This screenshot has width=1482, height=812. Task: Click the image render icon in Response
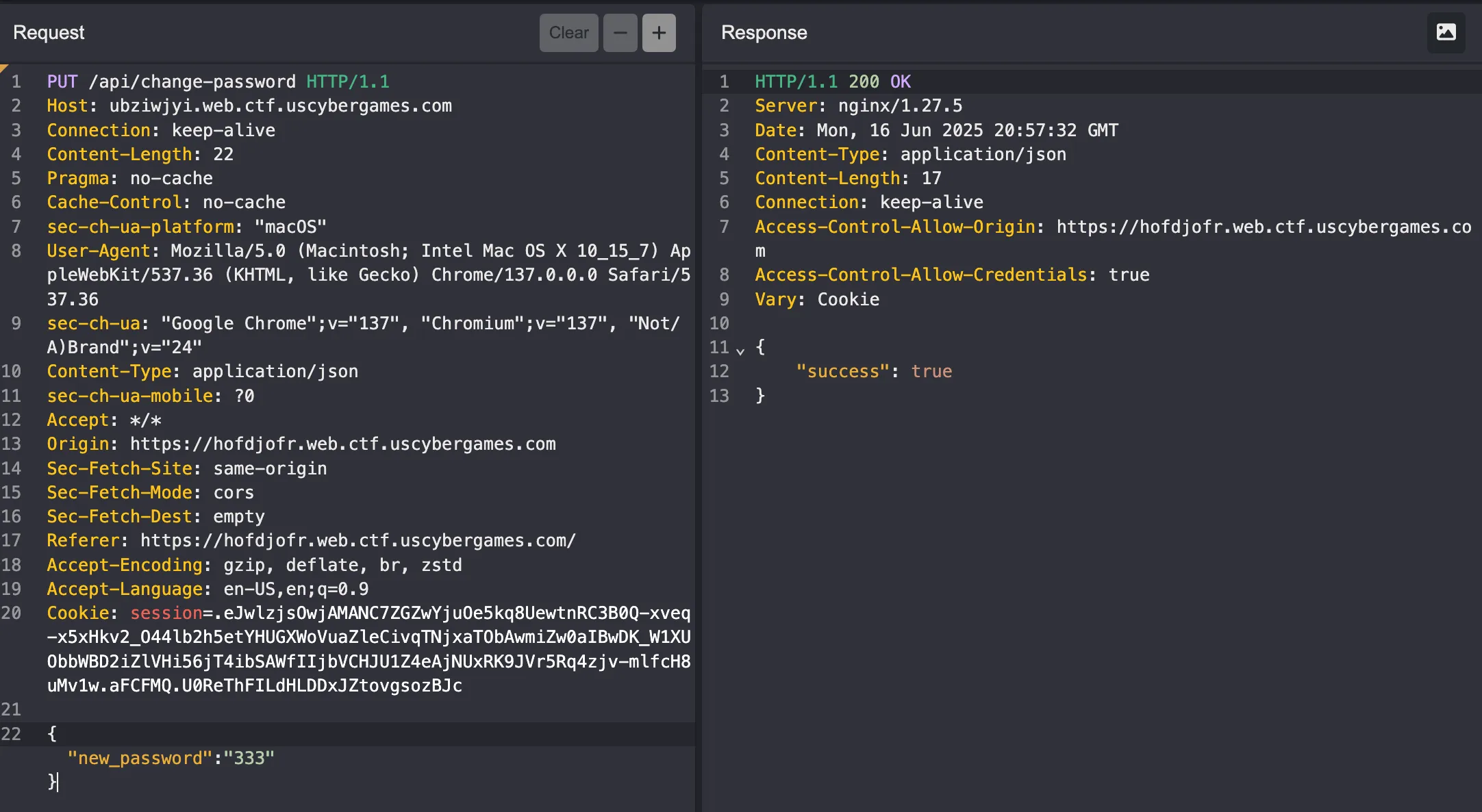tap(1446, 32)
